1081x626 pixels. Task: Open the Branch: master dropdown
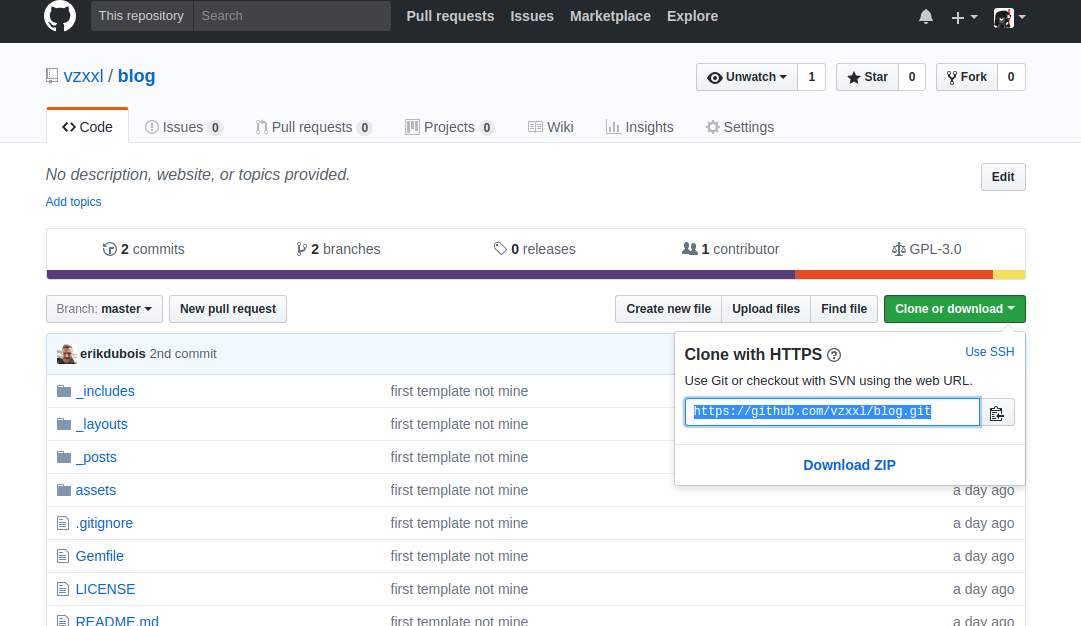(104, 309)
